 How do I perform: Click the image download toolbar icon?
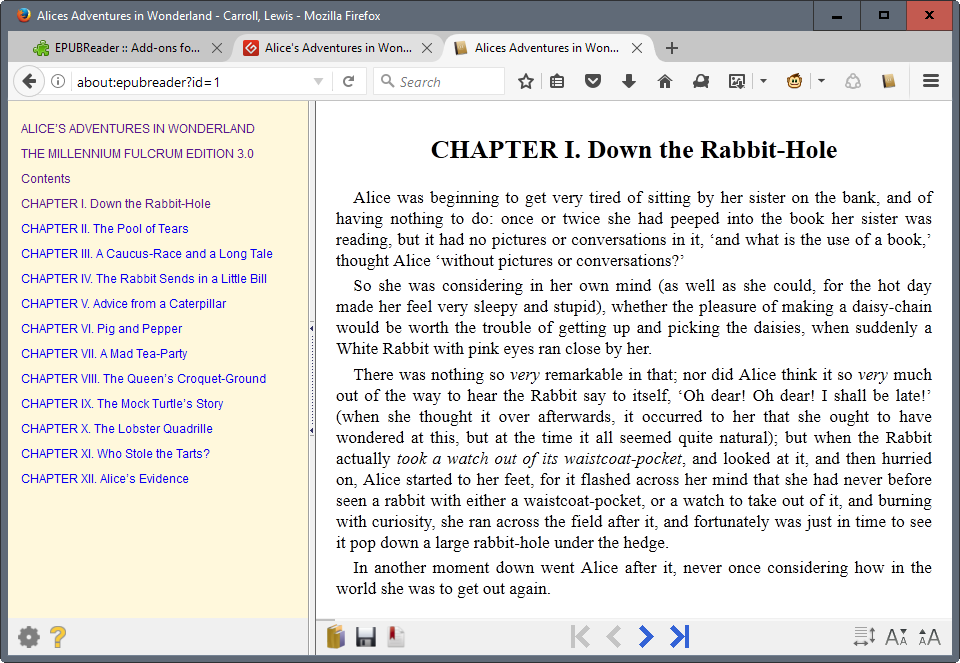click(737, 81)
